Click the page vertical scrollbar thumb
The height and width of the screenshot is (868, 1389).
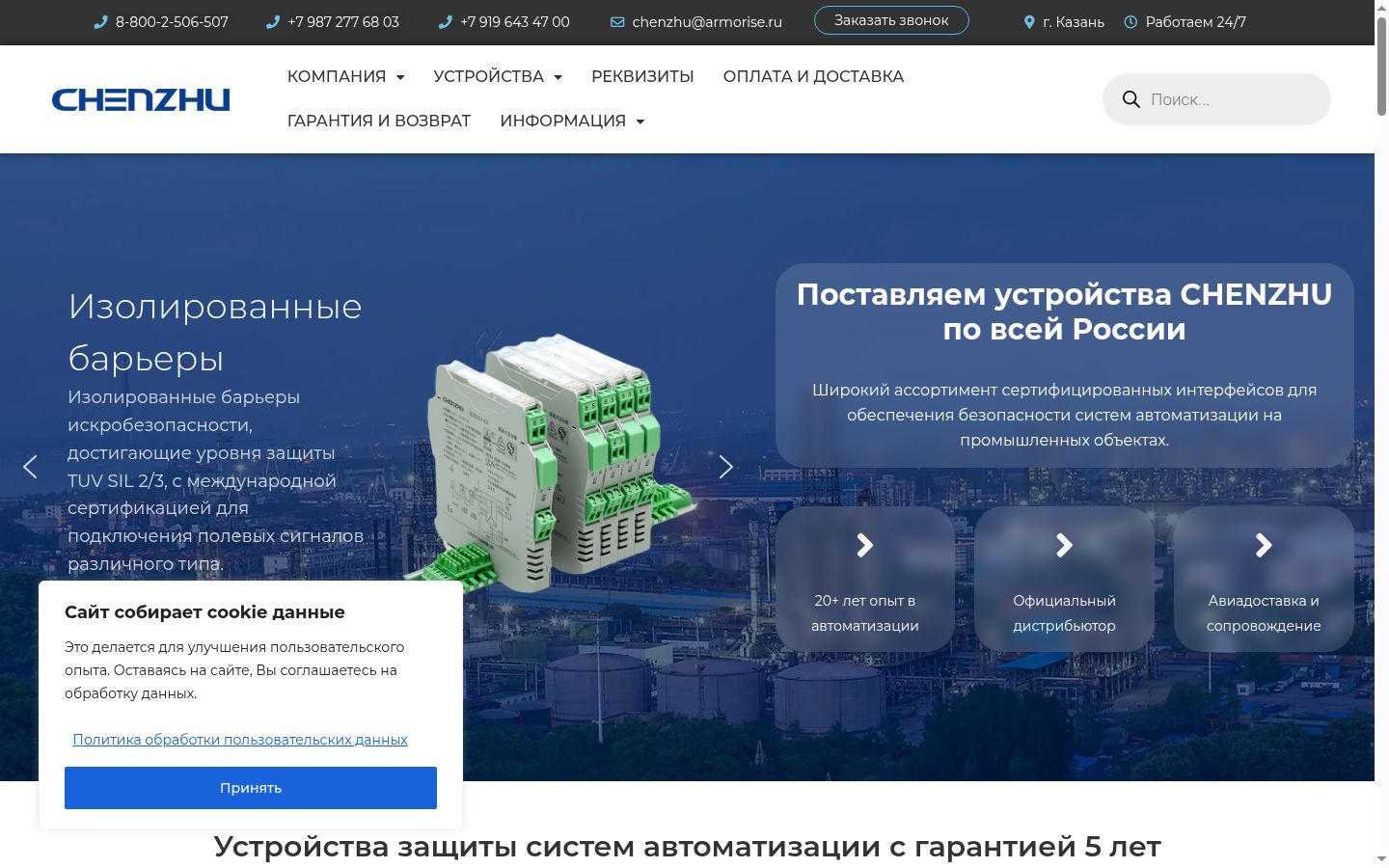tap(1381, 68)
